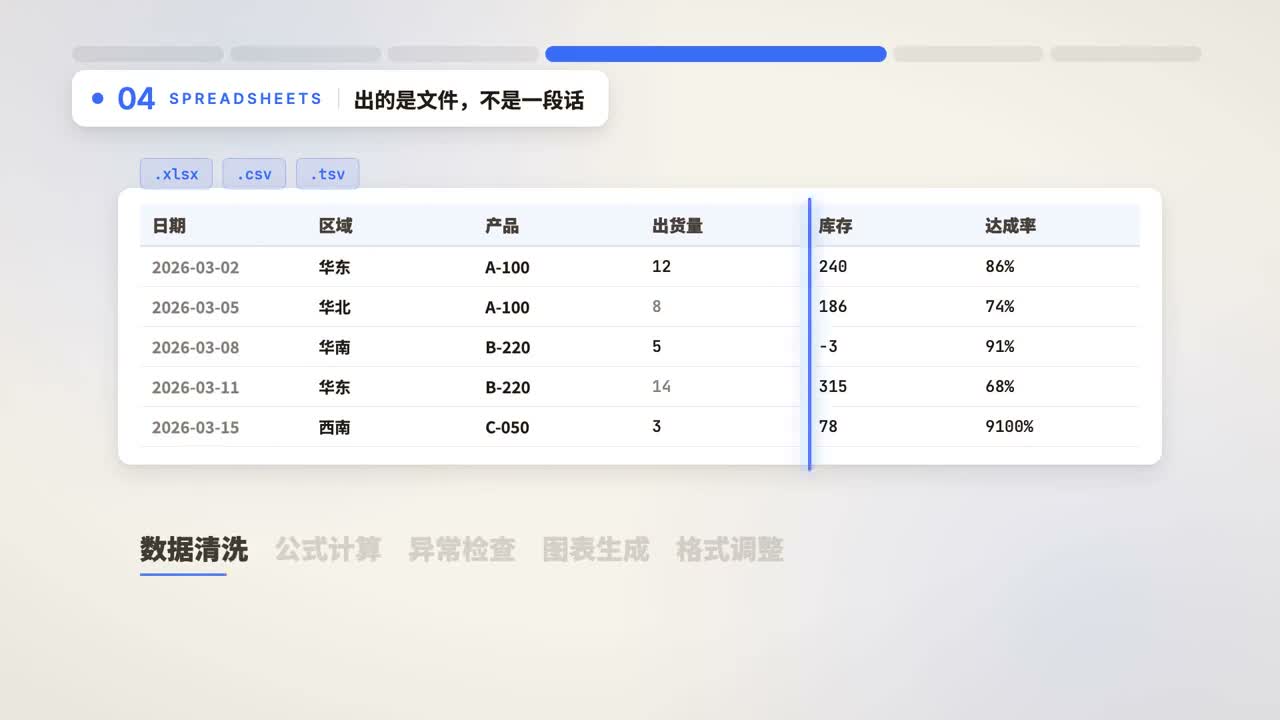Viewport: 1280px width, 720px height.
Task: Click the inventory value 315
Action: [x=832, y=386]
